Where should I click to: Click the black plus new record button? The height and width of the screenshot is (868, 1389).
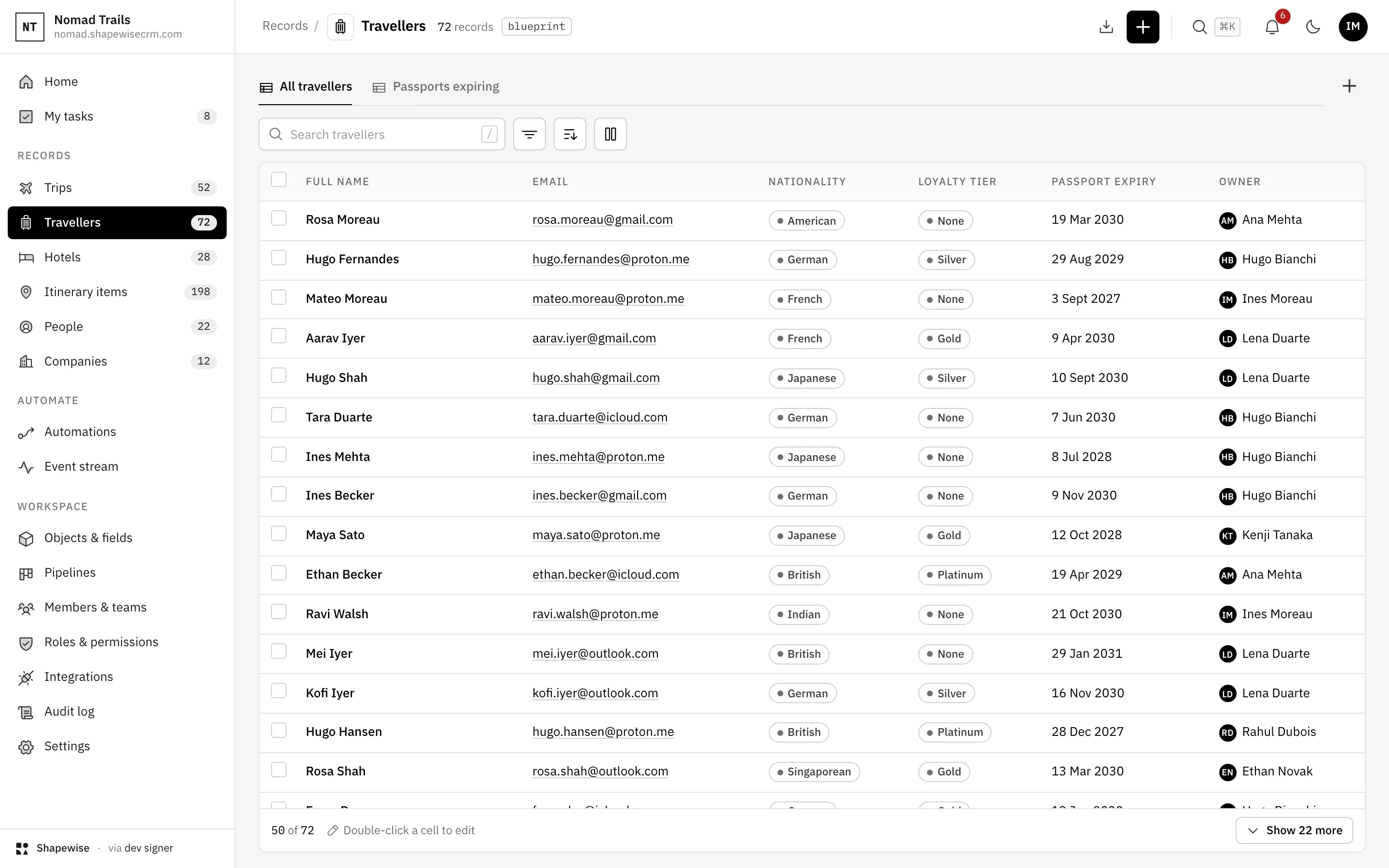[x=1142, y=27]
